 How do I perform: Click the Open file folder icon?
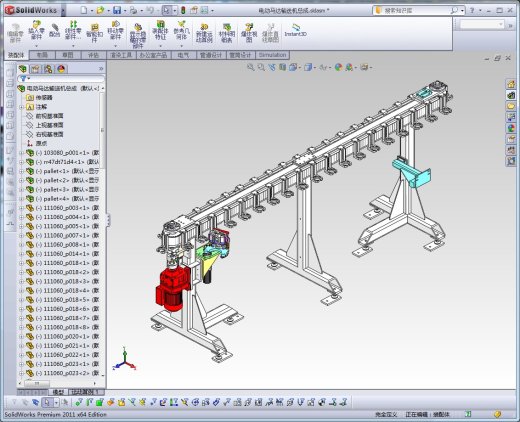coord(100,10)
